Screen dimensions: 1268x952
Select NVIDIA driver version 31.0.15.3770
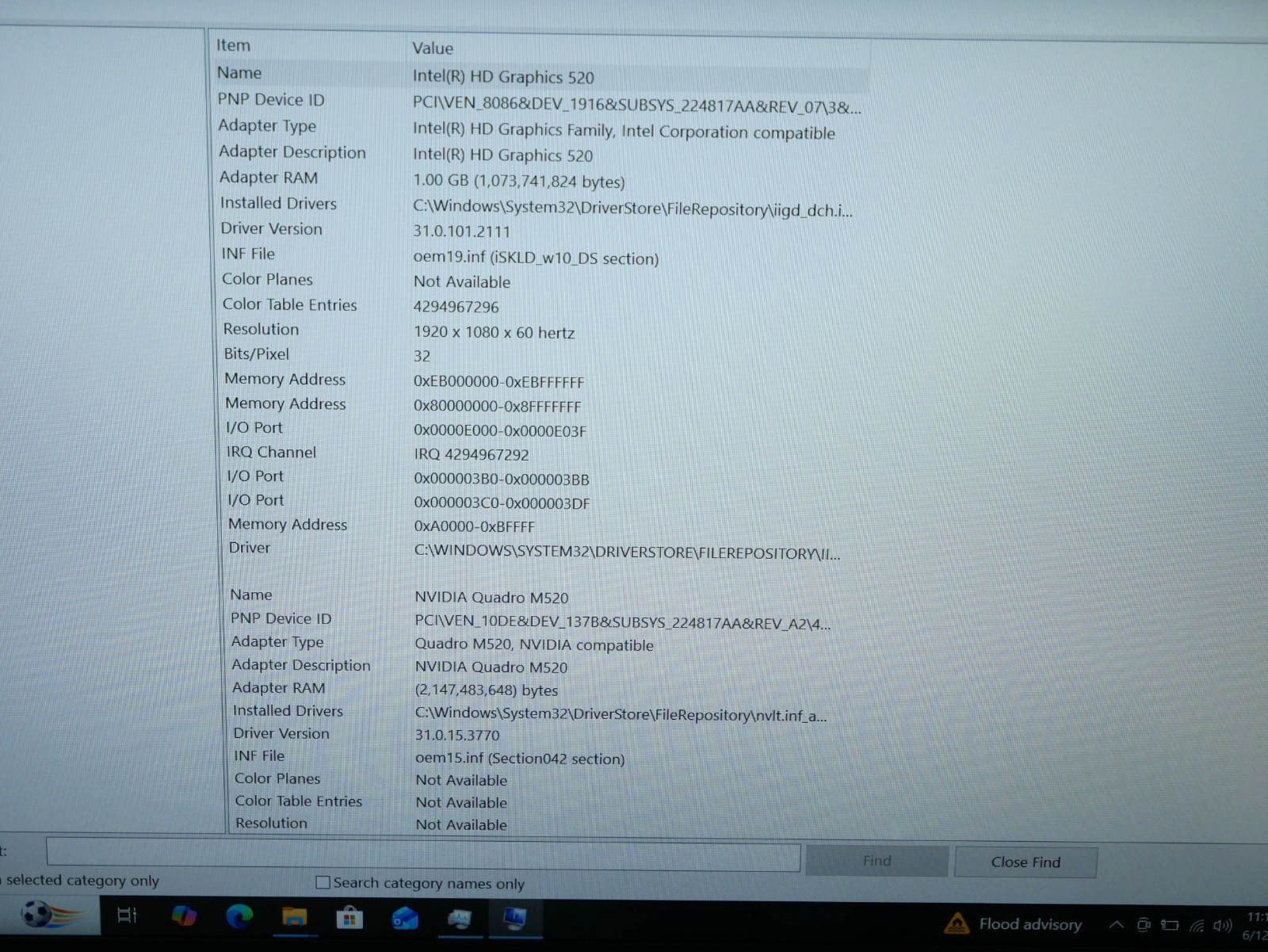(457, 735)
